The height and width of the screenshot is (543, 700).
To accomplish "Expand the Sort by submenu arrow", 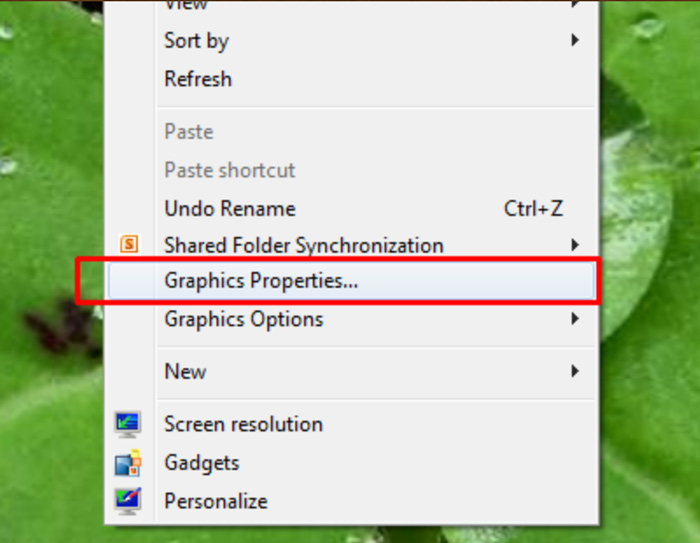I will coord(575,41).
